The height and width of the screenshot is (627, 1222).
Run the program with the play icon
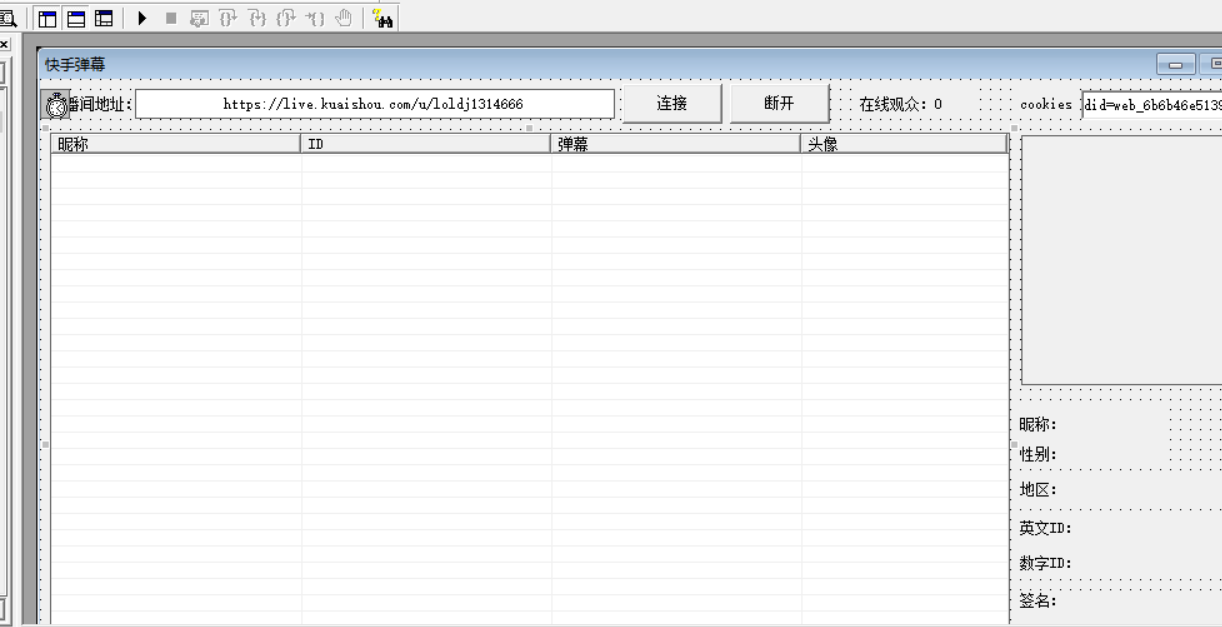coord(142,18)
